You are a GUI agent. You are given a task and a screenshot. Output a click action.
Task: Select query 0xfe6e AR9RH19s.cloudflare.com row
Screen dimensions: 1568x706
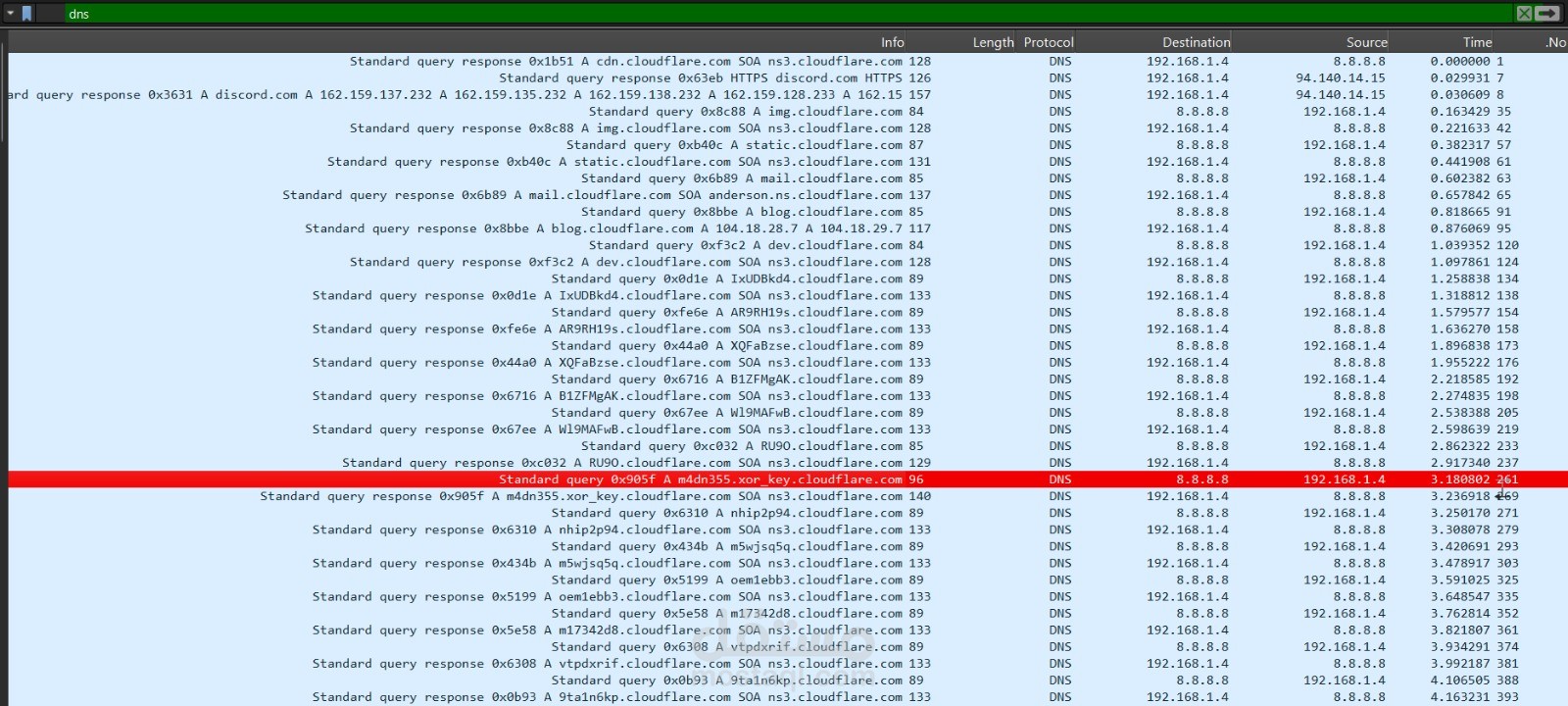coord(788,312)
